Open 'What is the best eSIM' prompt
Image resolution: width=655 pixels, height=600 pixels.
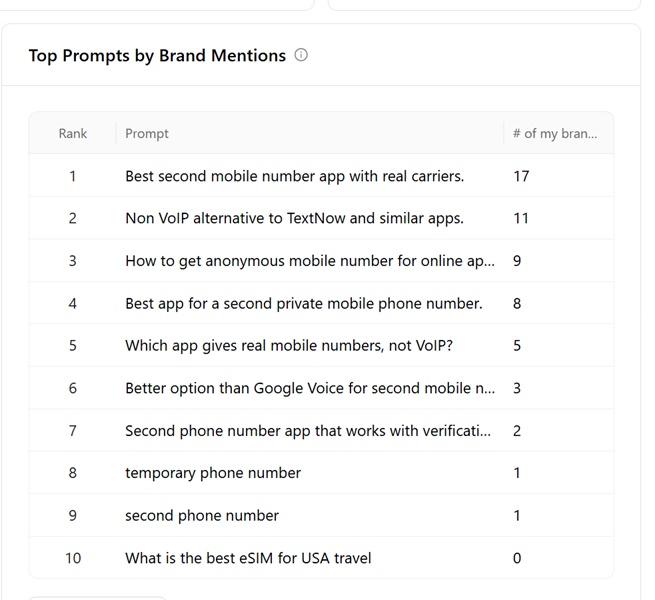coord(248,558)
